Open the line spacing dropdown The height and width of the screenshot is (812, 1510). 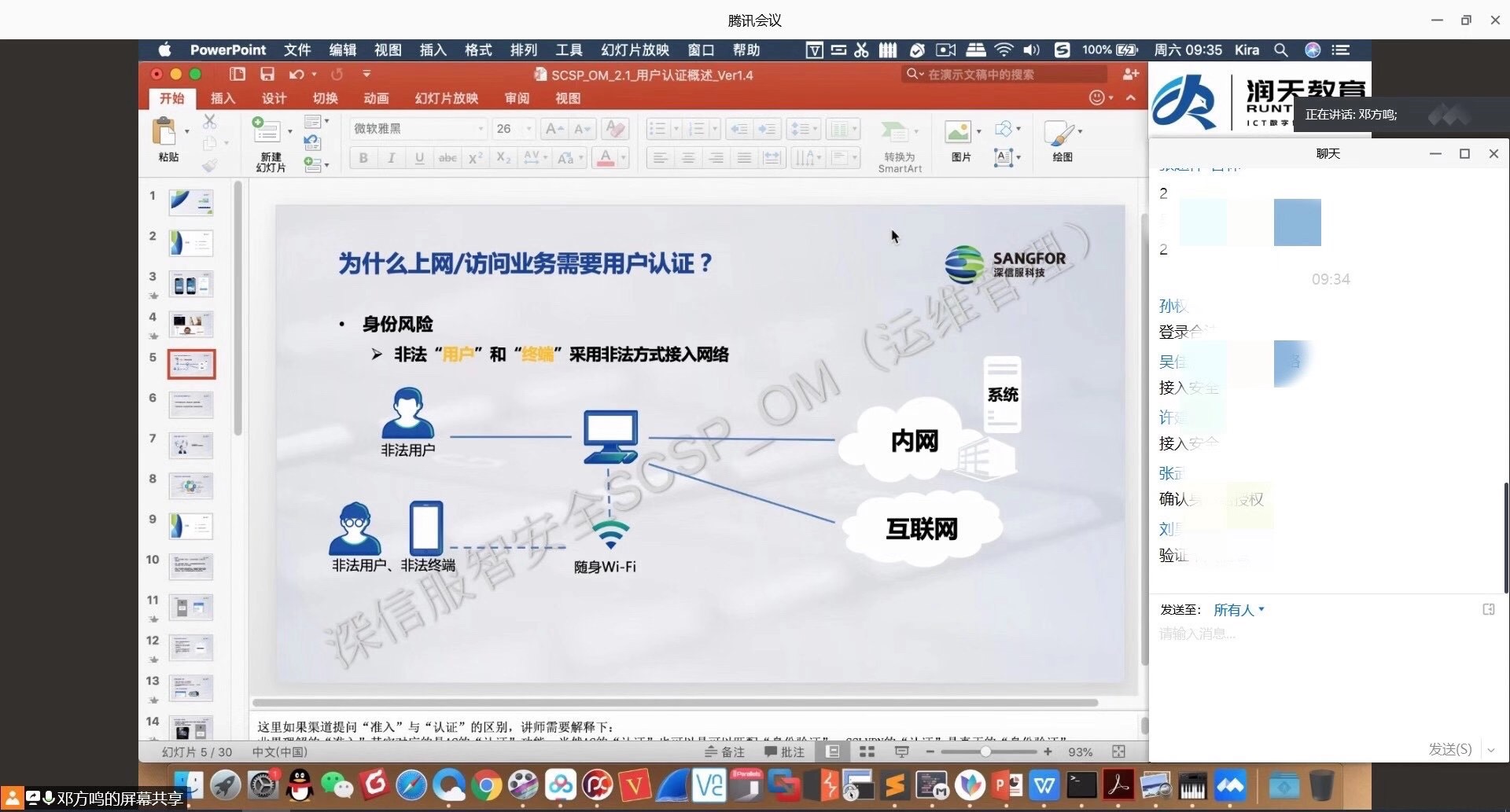tap(802, 129)
